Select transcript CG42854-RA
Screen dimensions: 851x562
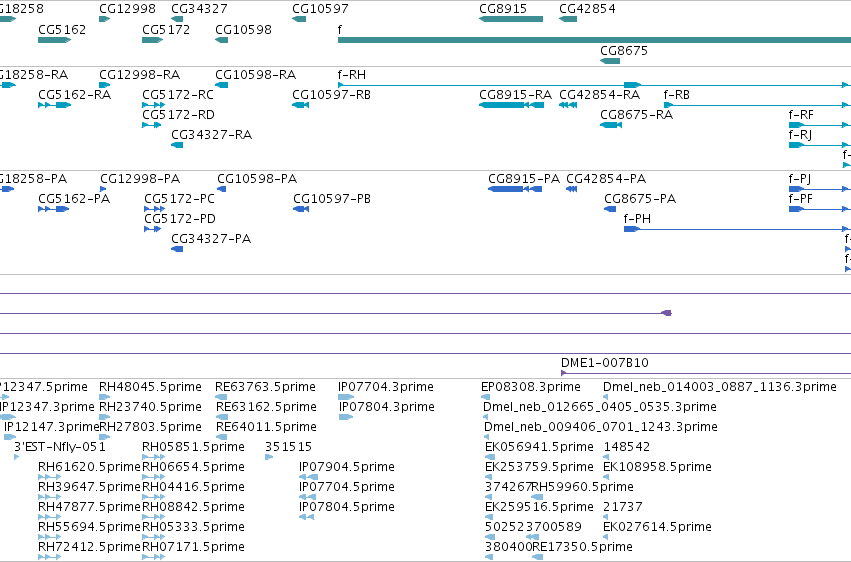coord(568,105)
